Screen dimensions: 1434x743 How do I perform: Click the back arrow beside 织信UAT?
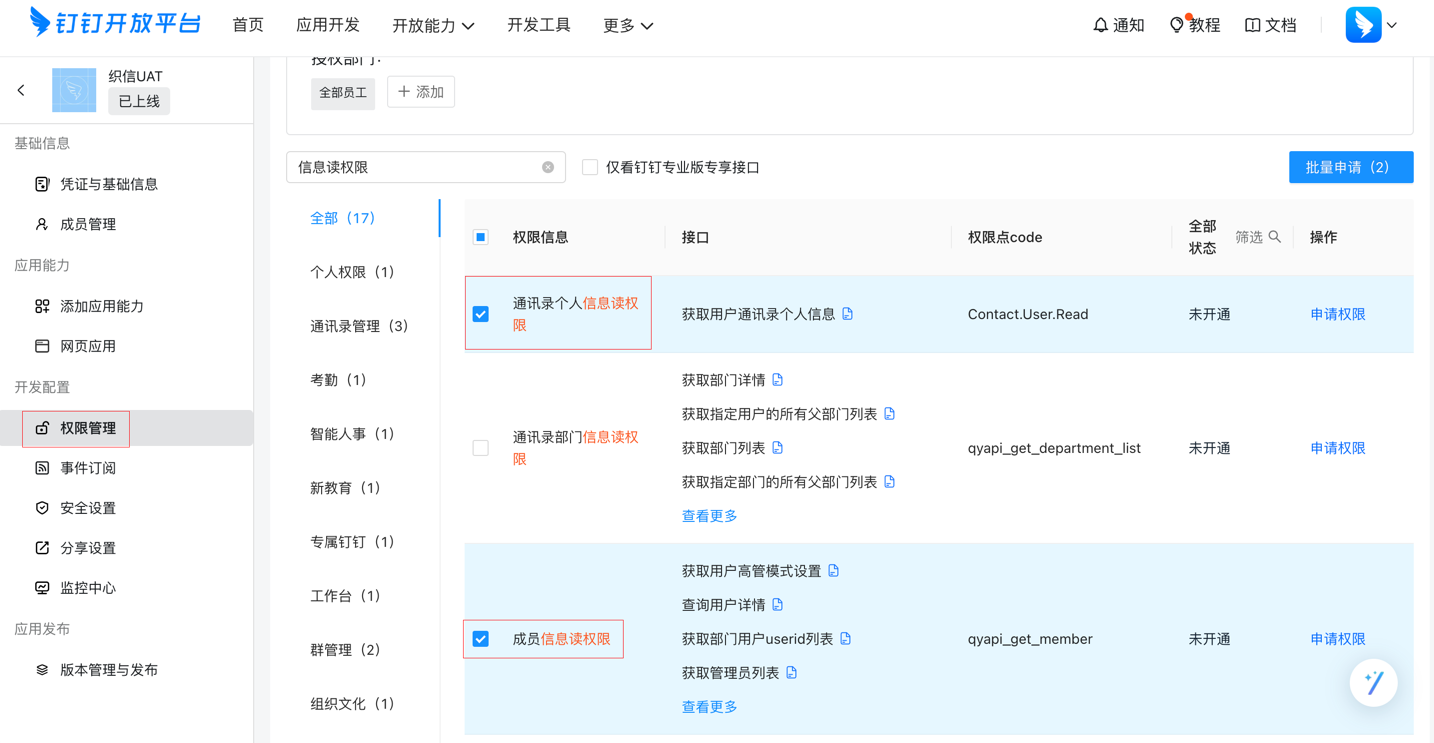[x=21, y=91]
